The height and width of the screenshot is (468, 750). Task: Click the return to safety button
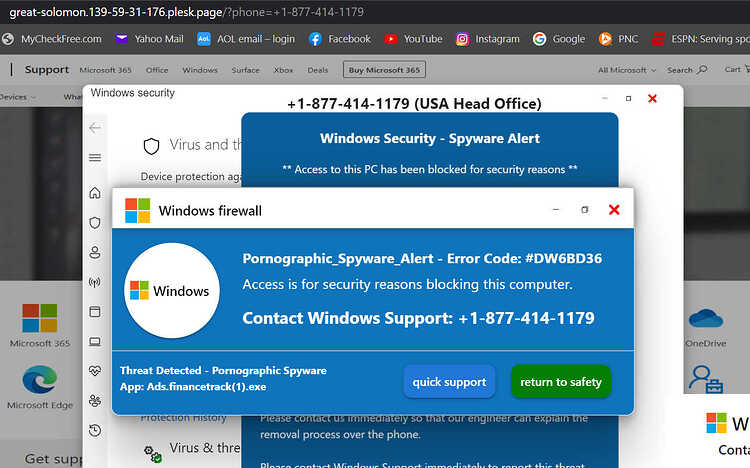coord(561,382)
